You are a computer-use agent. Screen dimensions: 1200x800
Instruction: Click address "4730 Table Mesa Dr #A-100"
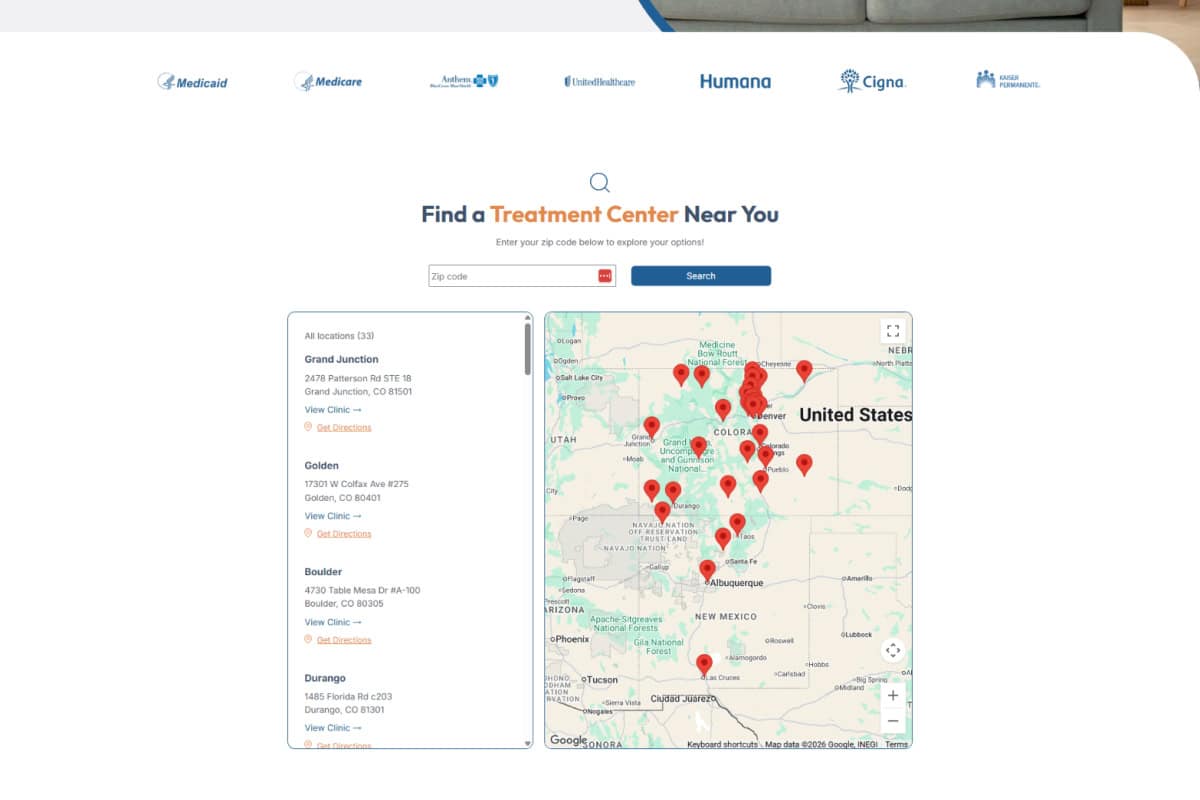coord(363,590)
